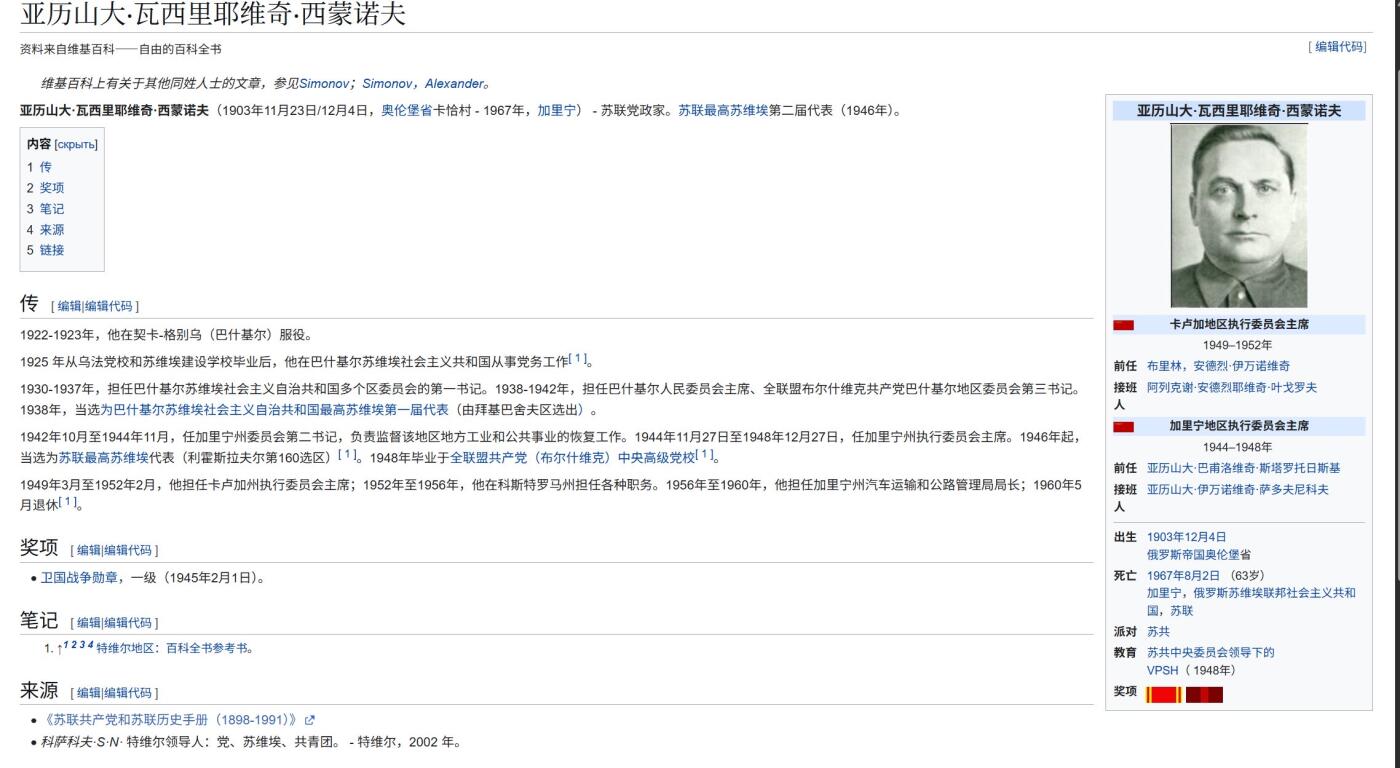The width and height of the screenshot is (1400, 768).
Task: Jump to section 1 传 in contents
Action: [x=40, y=167]
